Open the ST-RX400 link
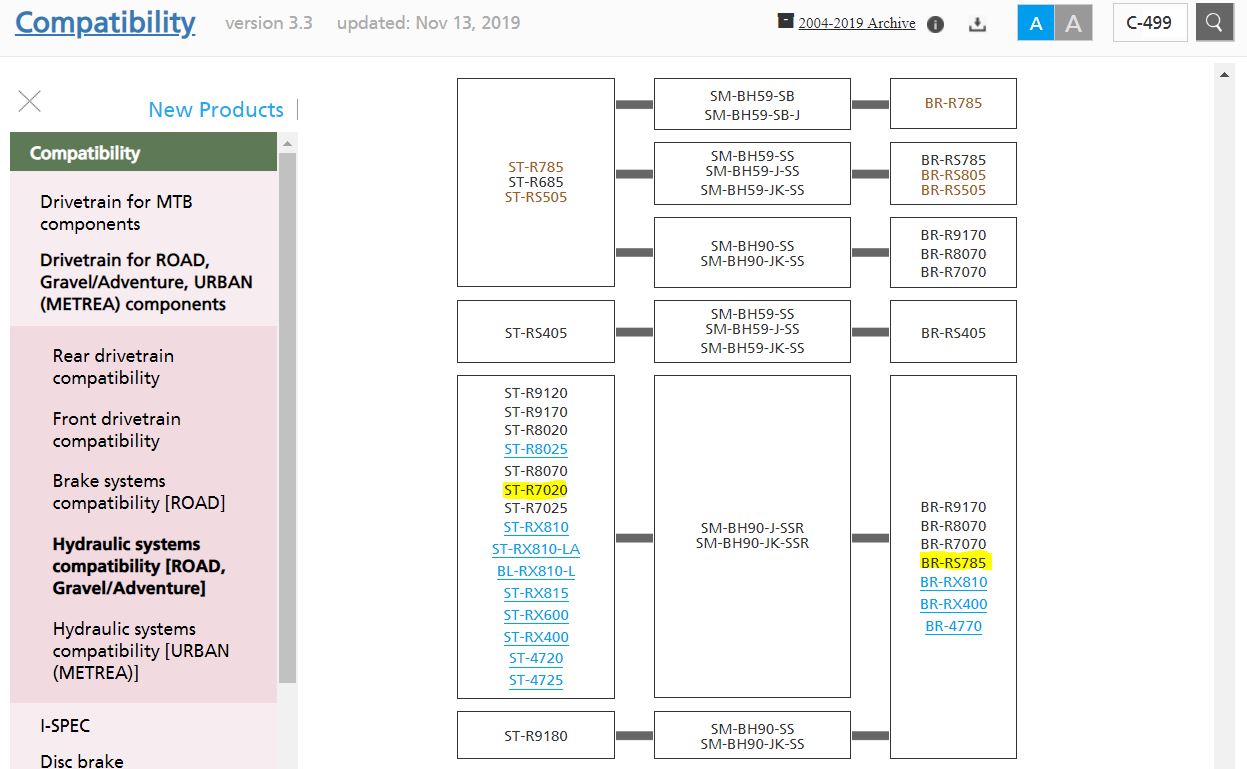1247x769 pixels. [x=536, y=637]
